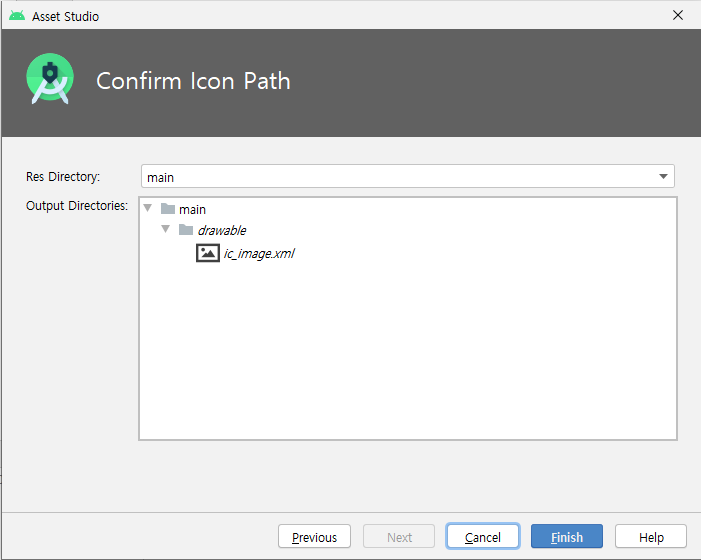
Task: Open Help for Asset Studio
Action: point(650,536)
